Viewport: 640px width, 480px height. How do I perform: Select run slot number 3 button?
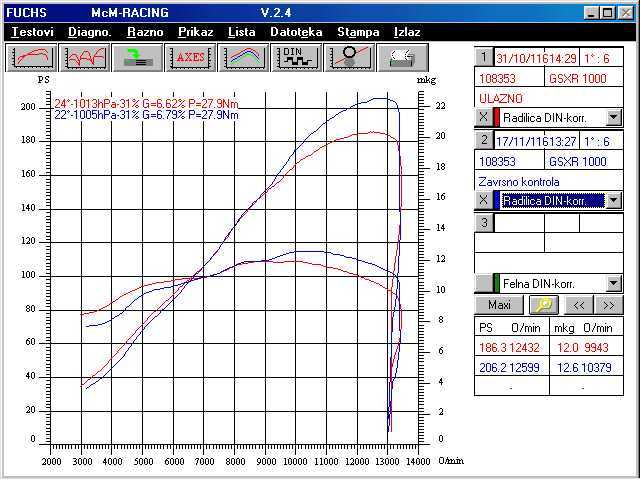(484, 223)
